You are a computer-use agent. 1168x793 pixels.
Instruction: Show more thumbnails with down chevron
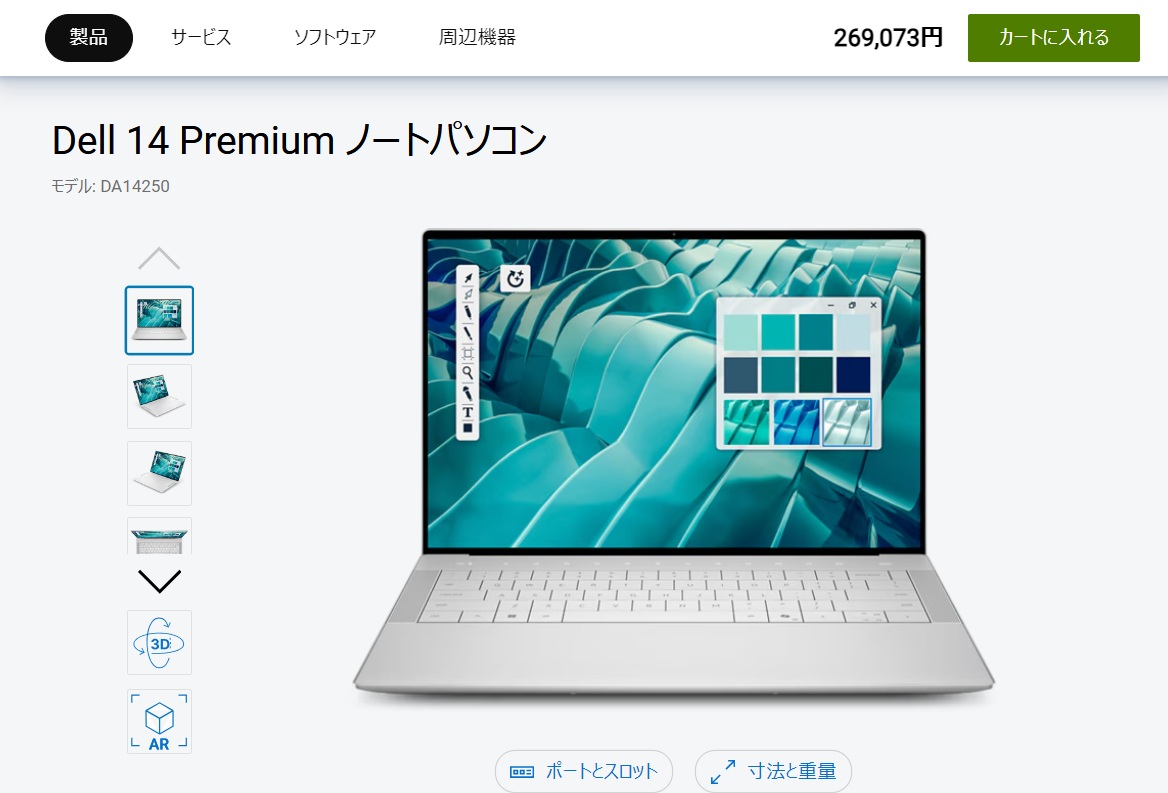click(159, 581)
